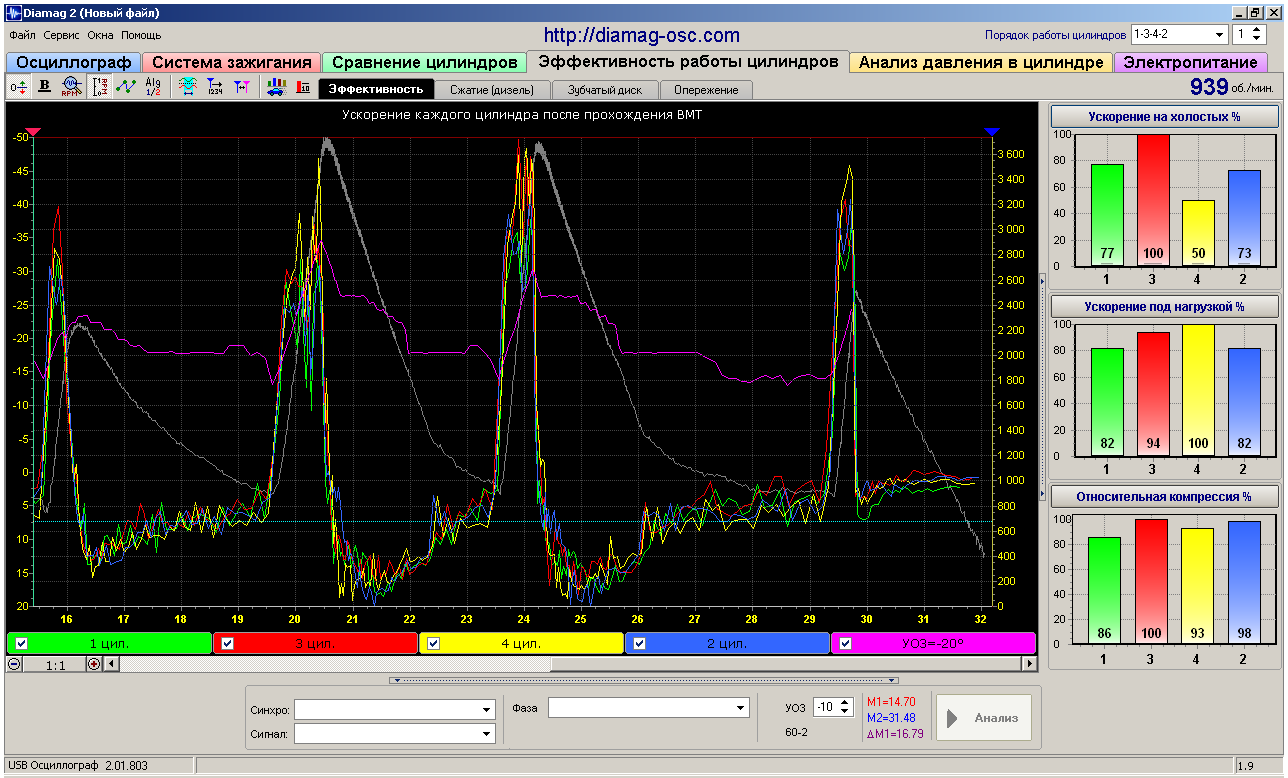Switch to the Сравнение цилиндров tab
Screen dimensions: 1288x778
pos(425,62)
